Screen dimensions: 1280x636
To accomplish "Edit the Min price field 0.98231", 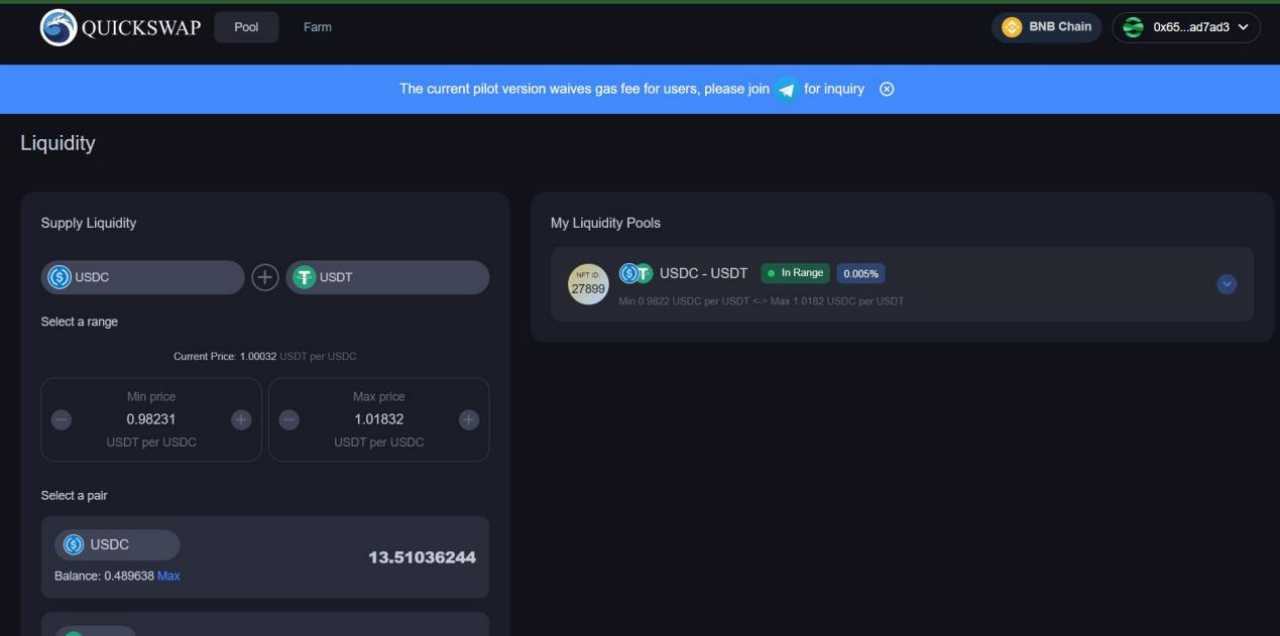I will click(151, 419).
